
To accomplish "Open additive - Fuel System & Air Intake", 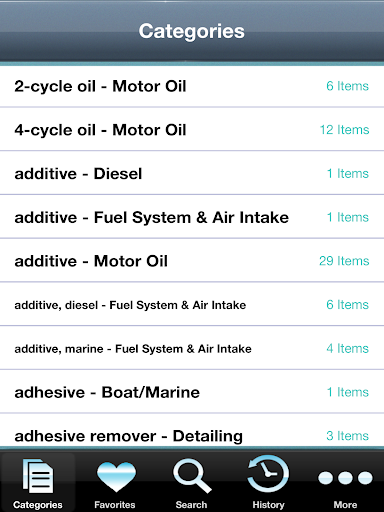I will pyautogui.click(x=192, y=217).
